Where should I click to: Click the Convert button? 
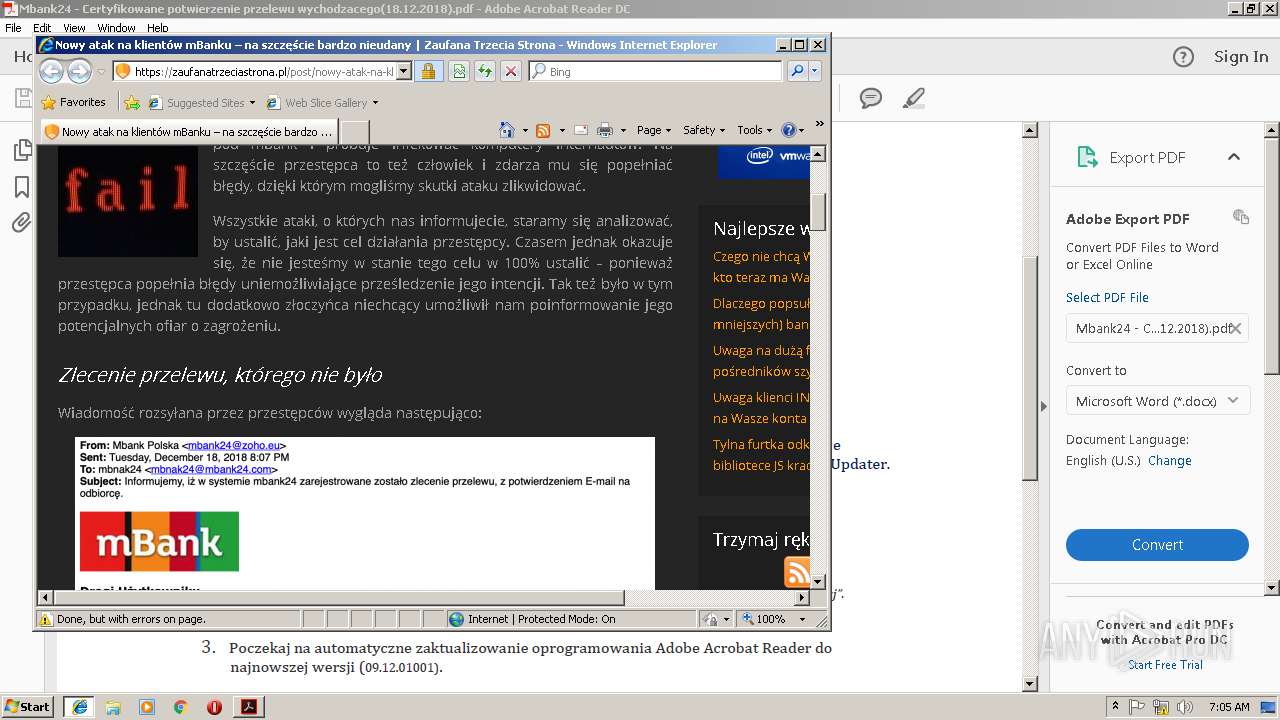pyautogui.click(x=1157, y=545)
